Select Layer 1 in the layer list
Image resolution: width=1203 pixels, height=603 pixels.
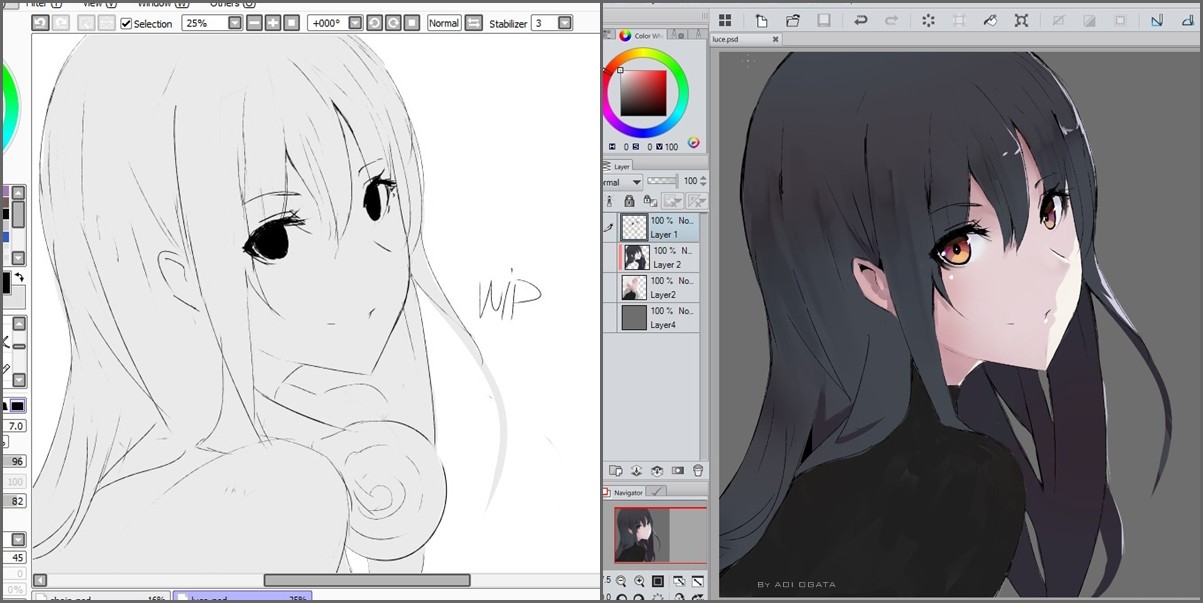660,228
